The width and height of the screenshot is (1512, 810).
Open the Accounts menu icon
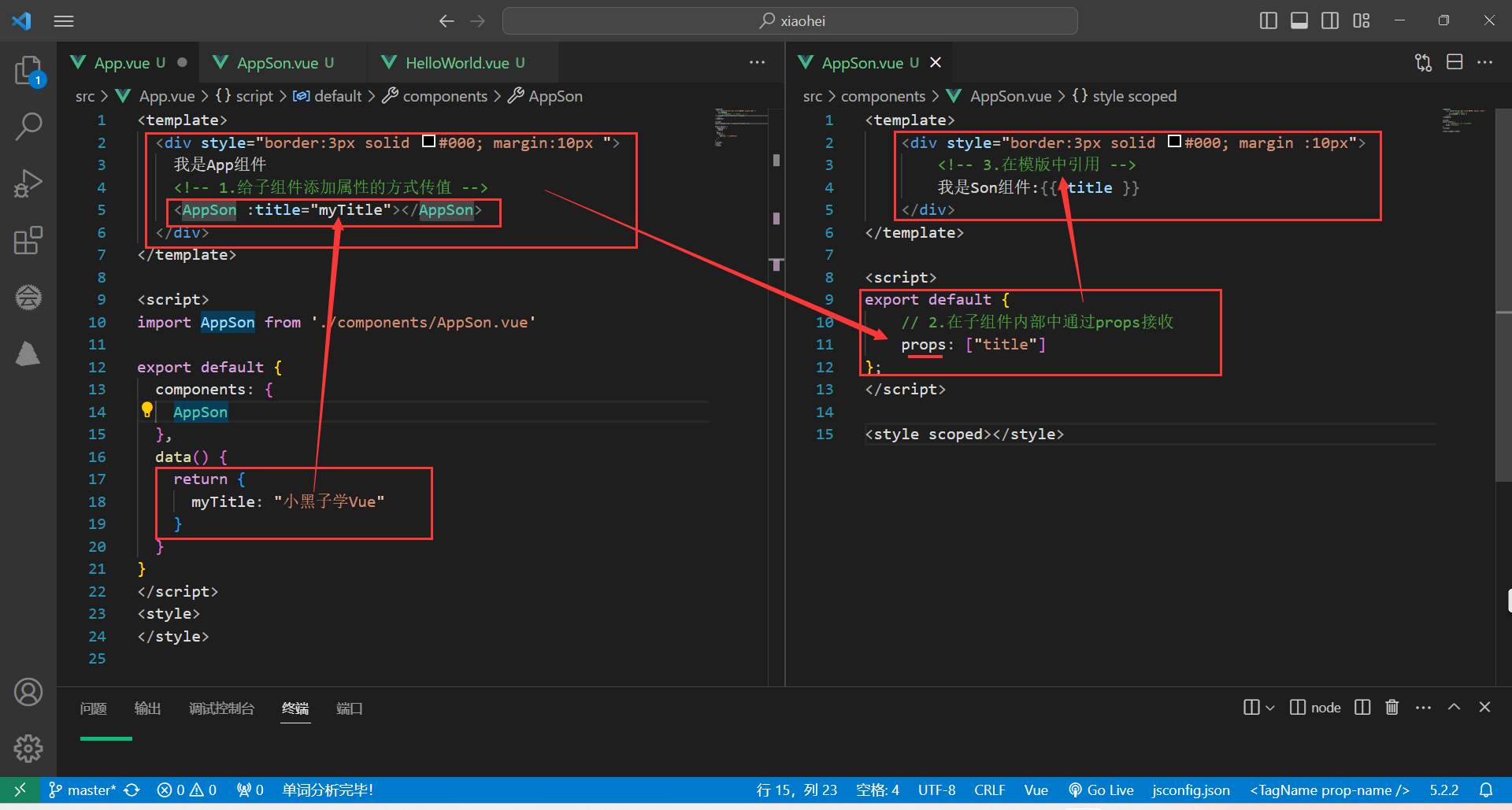coord(28,692)
